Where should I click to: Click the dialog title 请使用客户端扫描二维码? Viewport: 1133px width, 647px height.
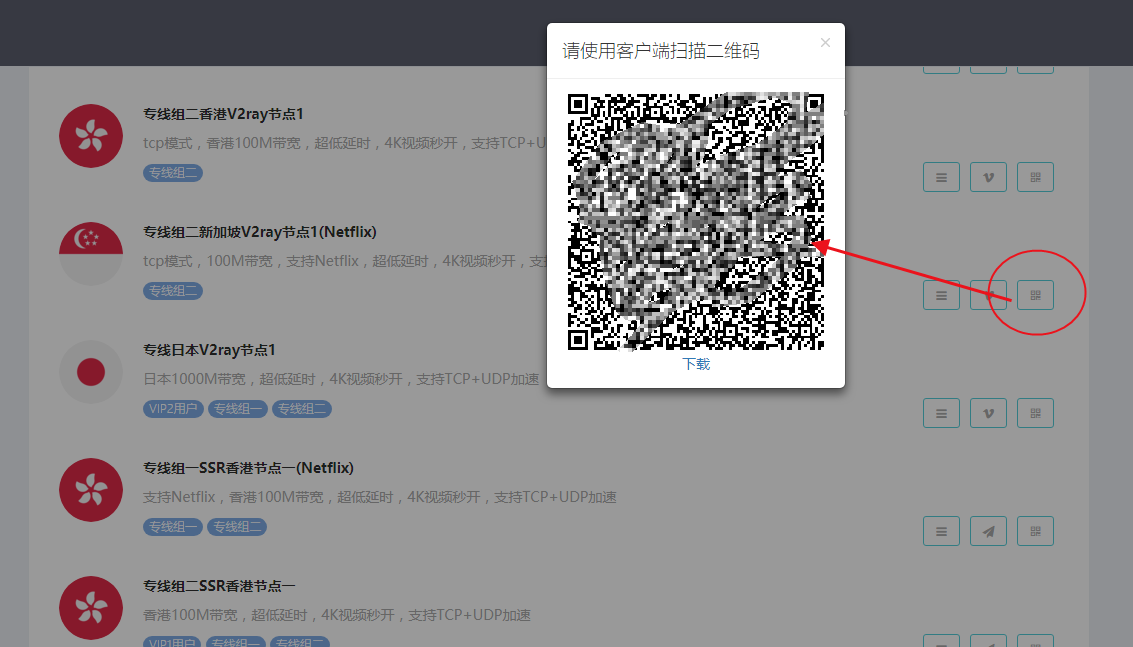coord(660,51)
